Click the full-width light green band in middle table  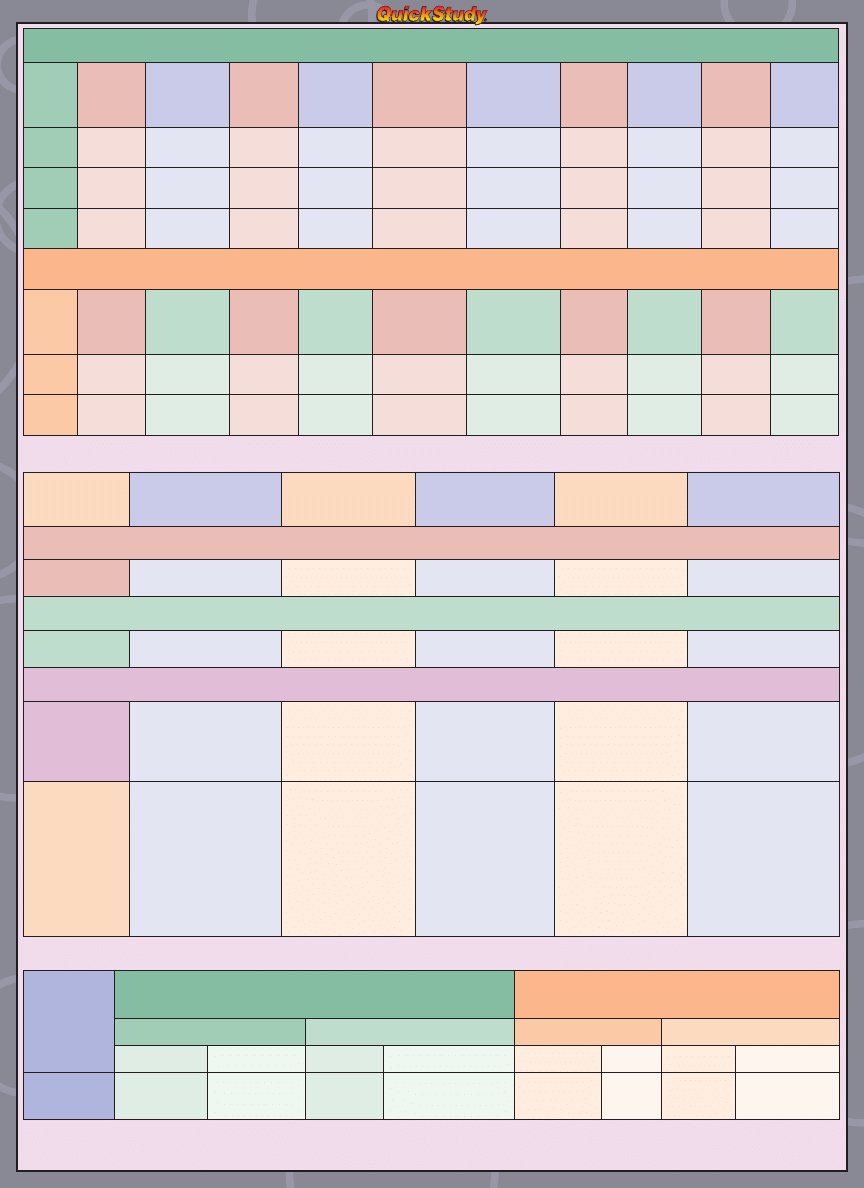pyautogui.click(x=430, y=613)
